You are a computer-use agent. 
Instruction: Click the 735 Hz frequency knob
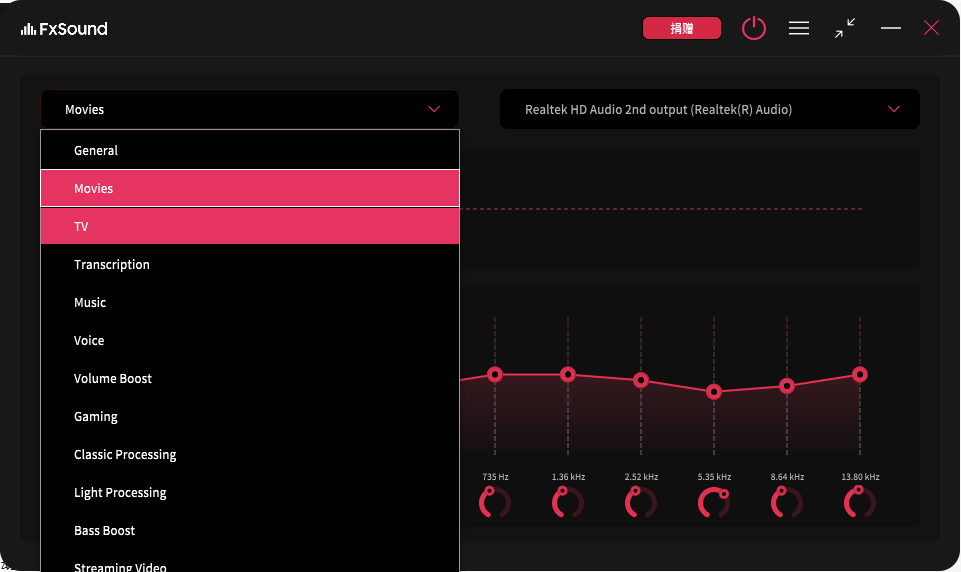495,502
